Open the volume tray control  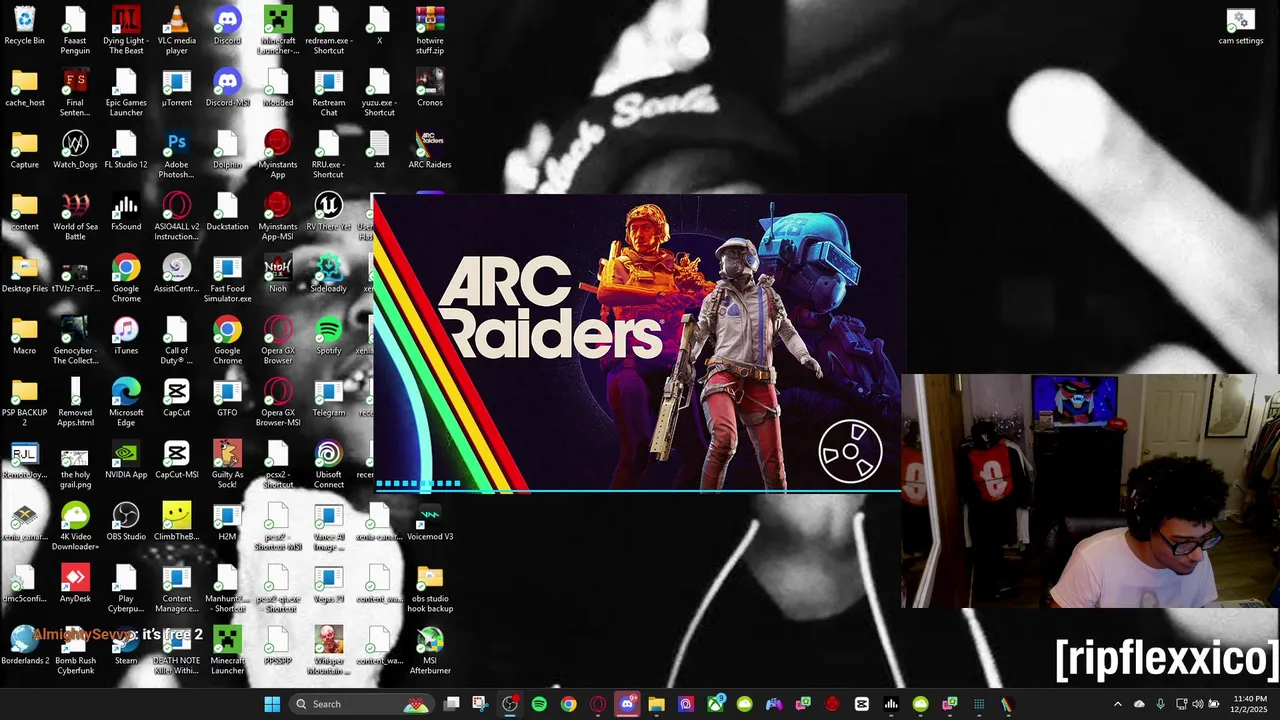1198,704
